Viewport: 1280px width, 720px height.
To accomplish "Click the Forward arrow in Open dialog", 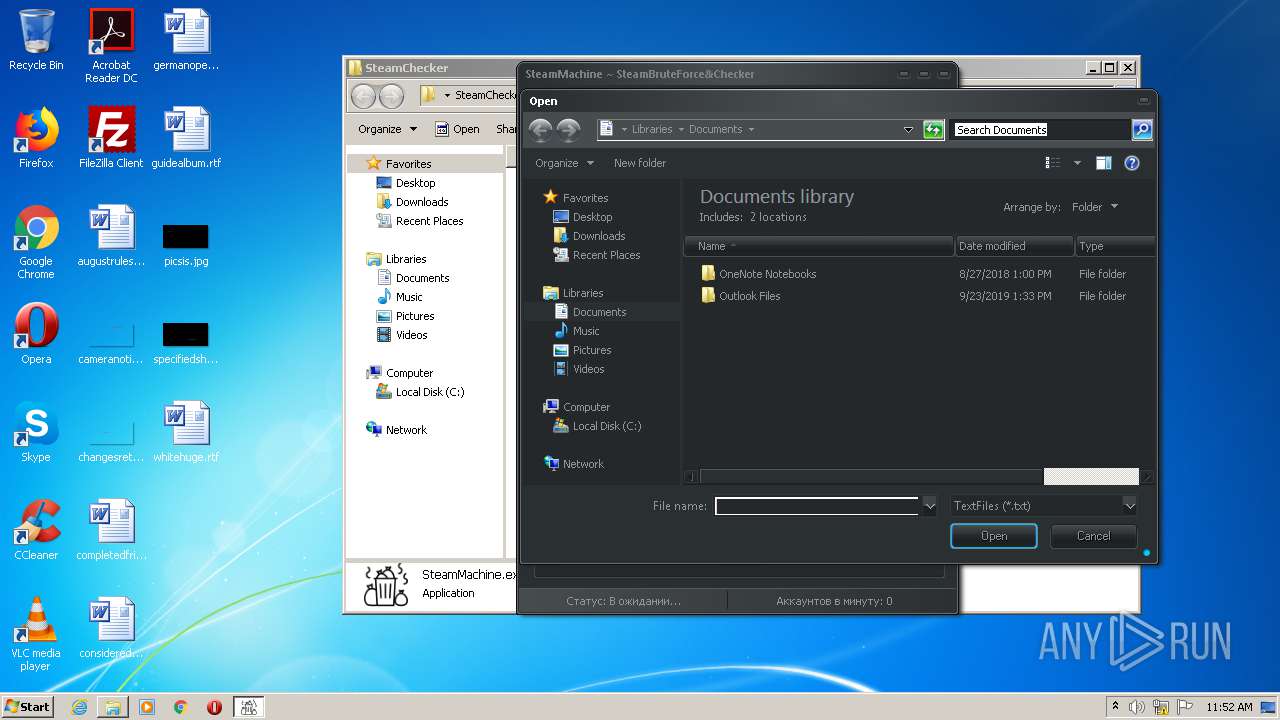I will [569, 129].
